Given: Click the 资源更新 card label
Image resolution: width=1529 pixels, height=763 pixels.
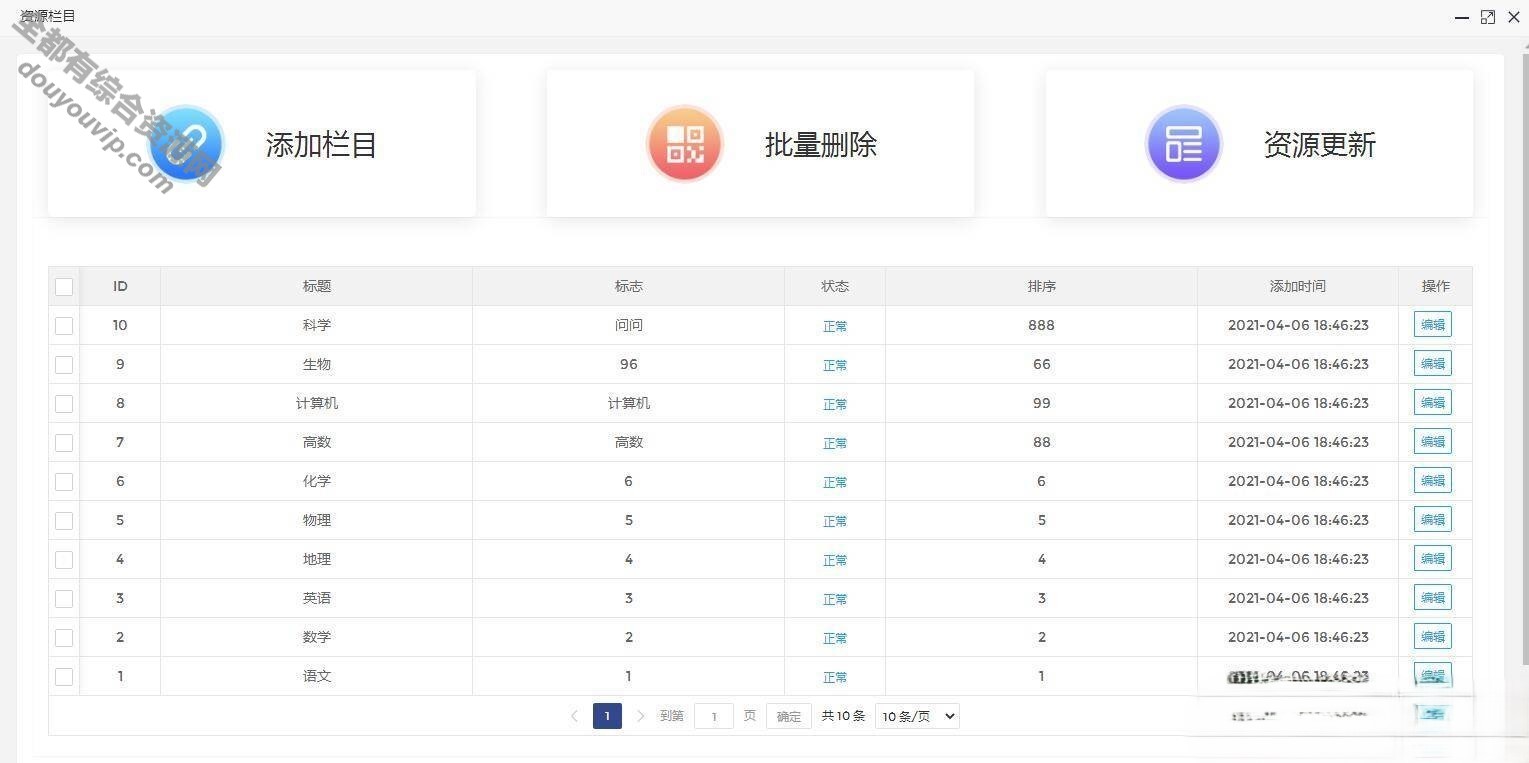Looking at the screenshot, I should (1320, 145).
